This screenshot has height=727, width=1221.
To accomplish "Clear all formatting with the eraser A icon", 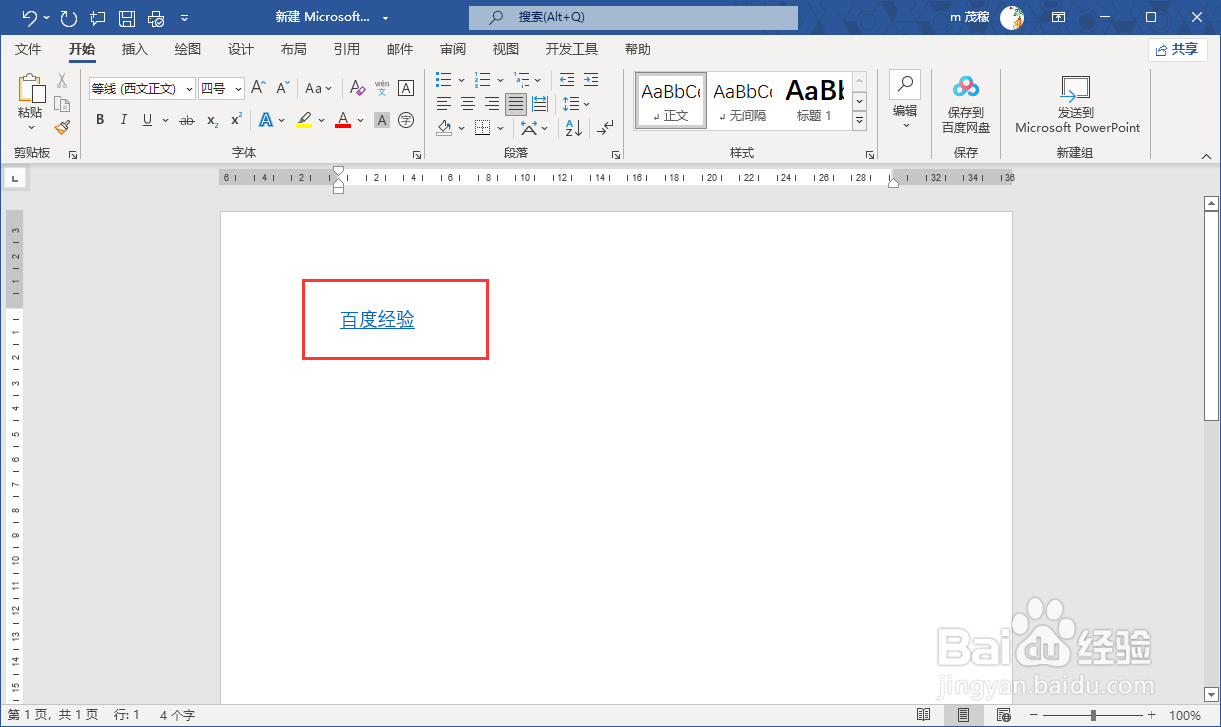I will tap(356, 88).
